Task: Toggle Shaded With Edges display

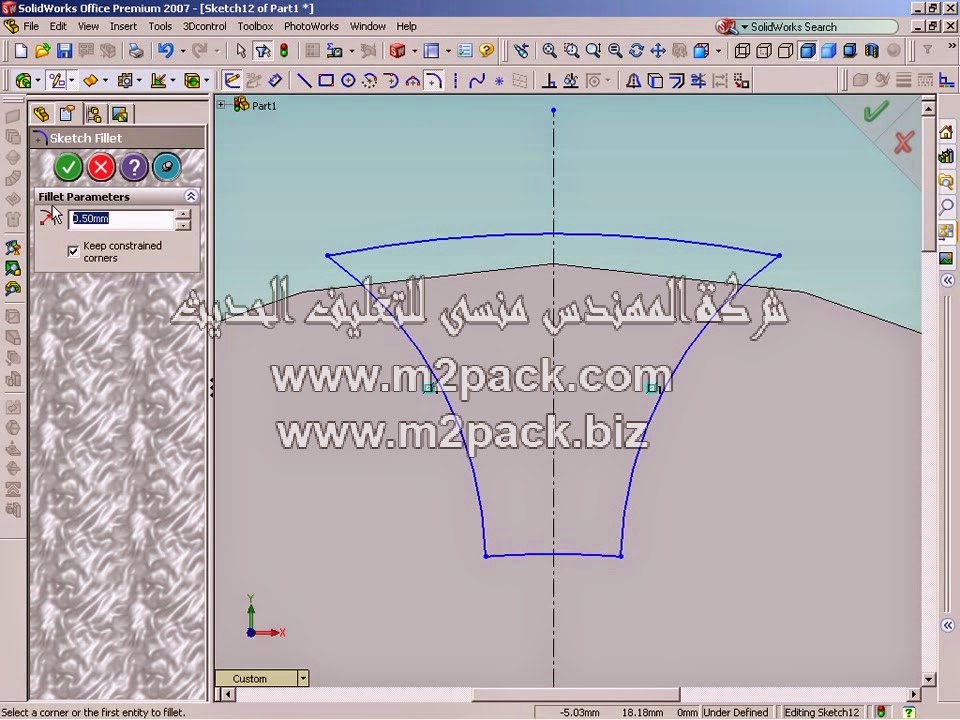Action: tap(808, 51)
